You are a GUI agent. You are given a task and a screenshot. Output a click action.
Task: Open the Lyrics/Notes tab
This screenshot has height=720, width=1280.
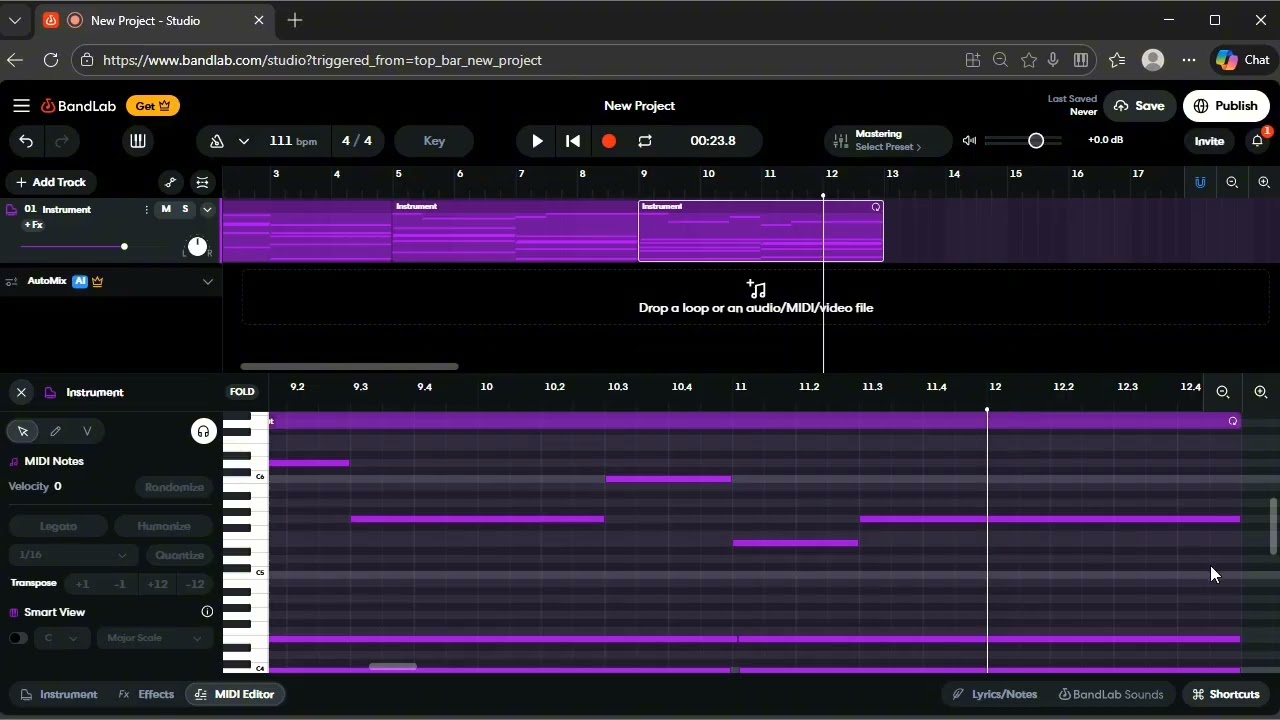click(995, 694)
